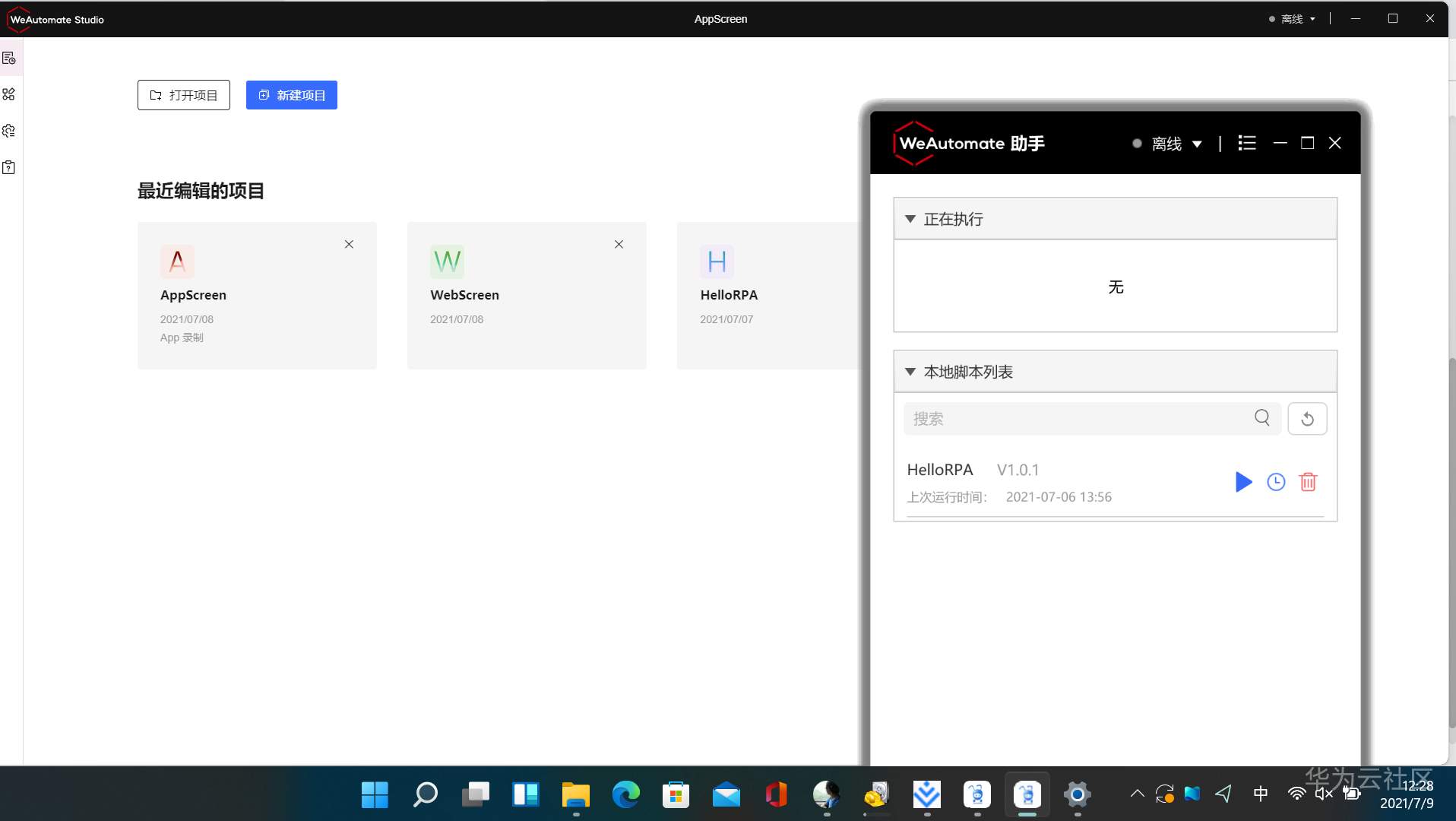Viewport: 1456px width, 821px height.
Task: Open the Windows Start menu
Action: [x=375, y=795]
